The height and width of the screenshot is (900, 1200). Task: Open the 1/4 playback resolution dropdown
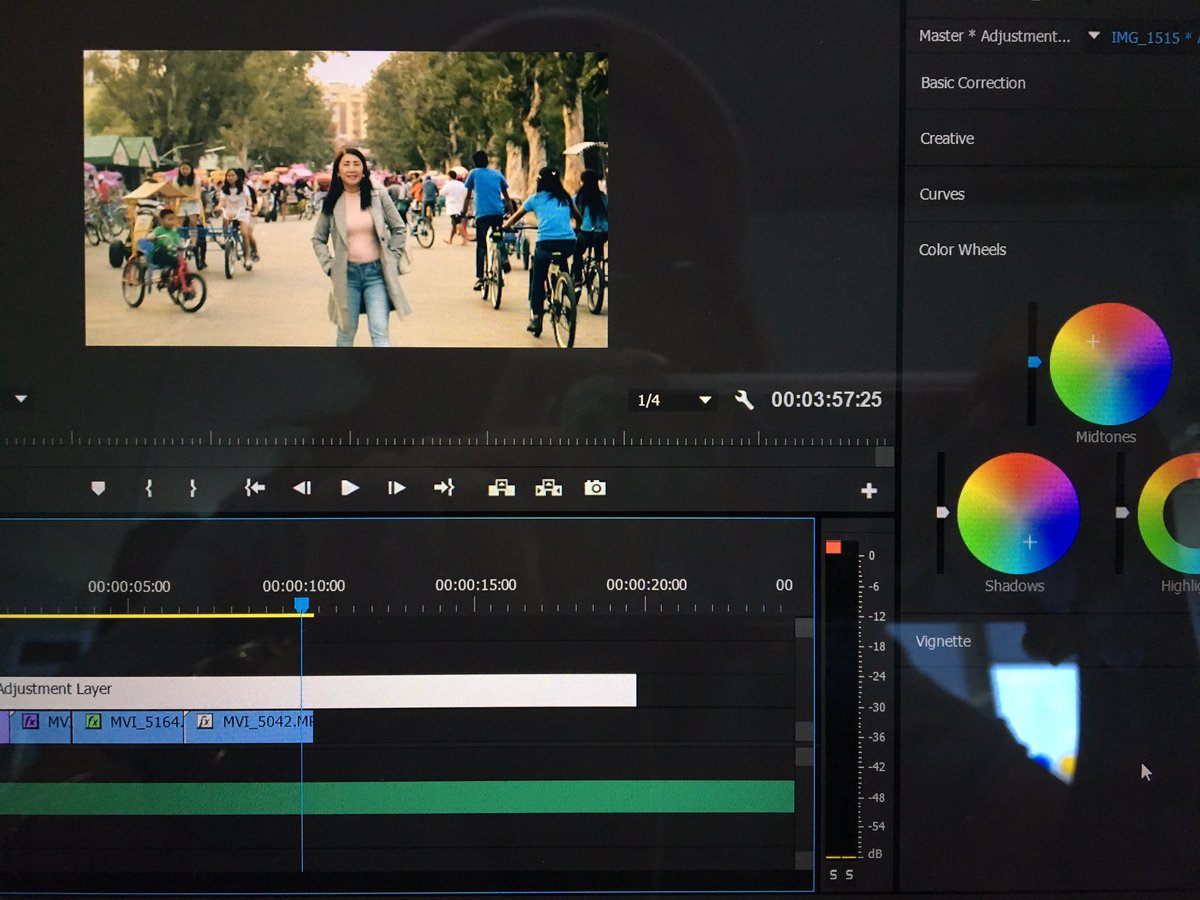671,400
